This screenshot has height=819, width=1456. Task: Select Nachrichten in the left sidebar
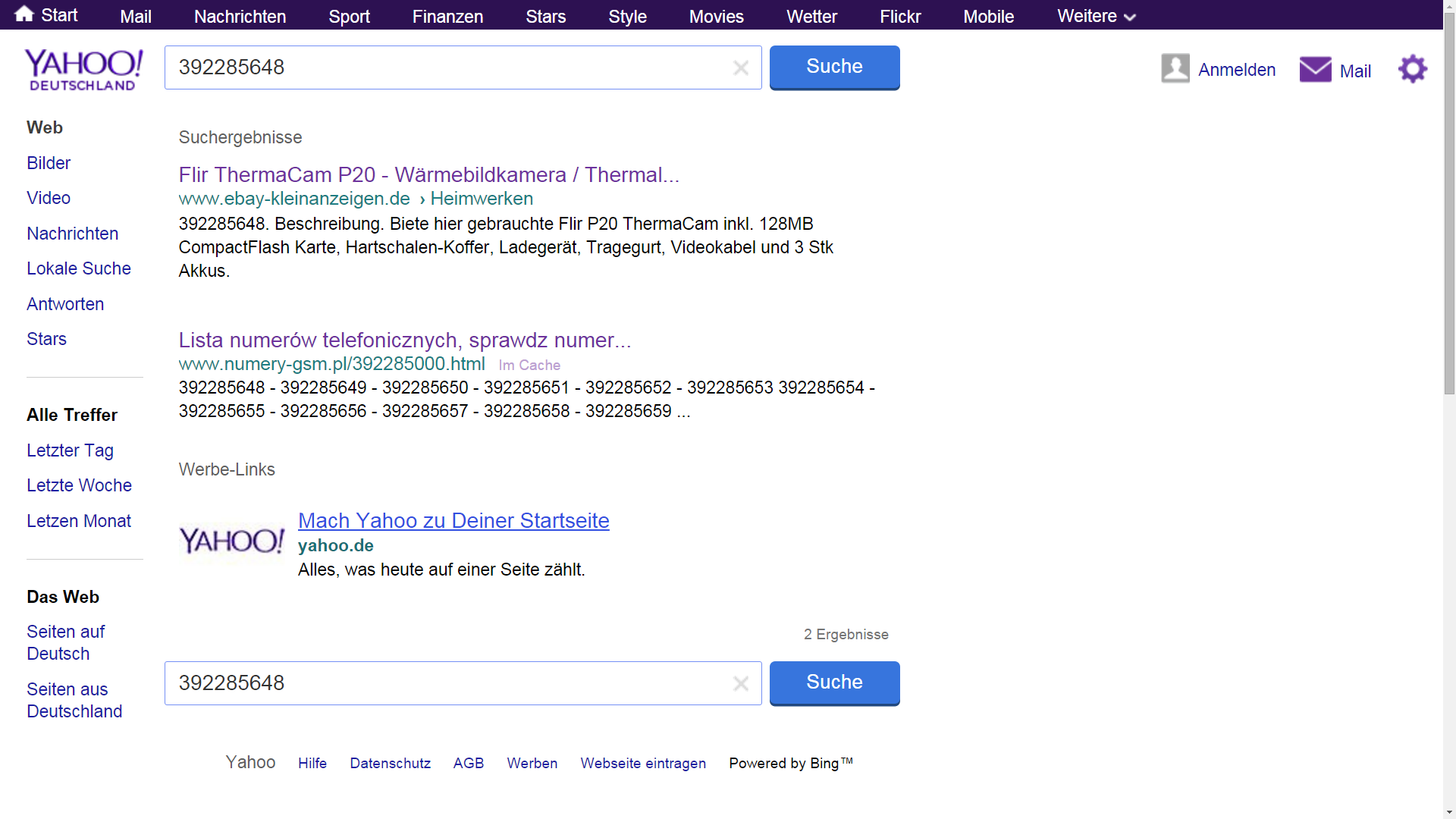tap(72, 234)
